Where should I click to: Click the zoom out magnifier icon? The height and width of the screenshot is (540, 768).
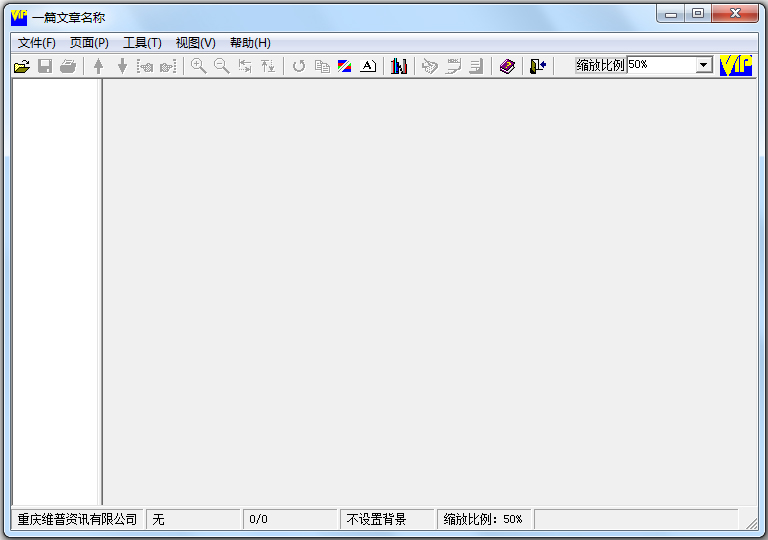[222, 66]
